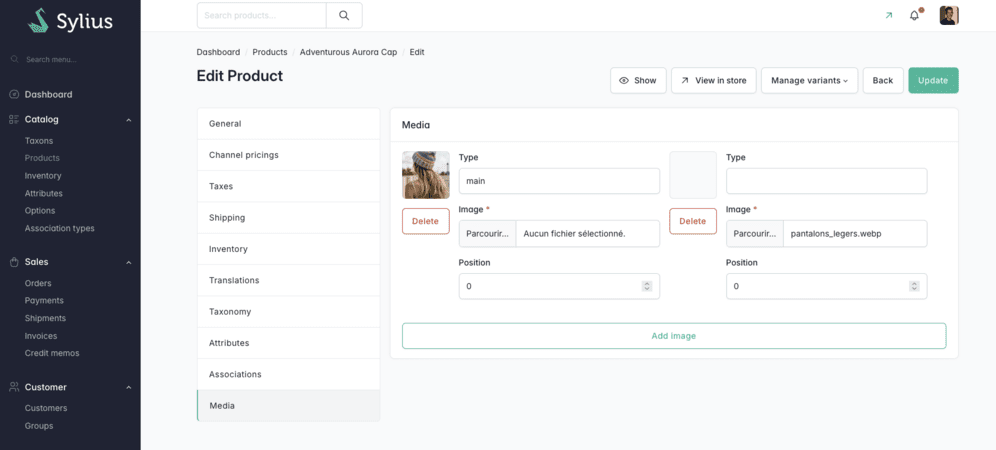996x450 pixels.
Task: Click the search magnifier button
Action: (344, 15)
